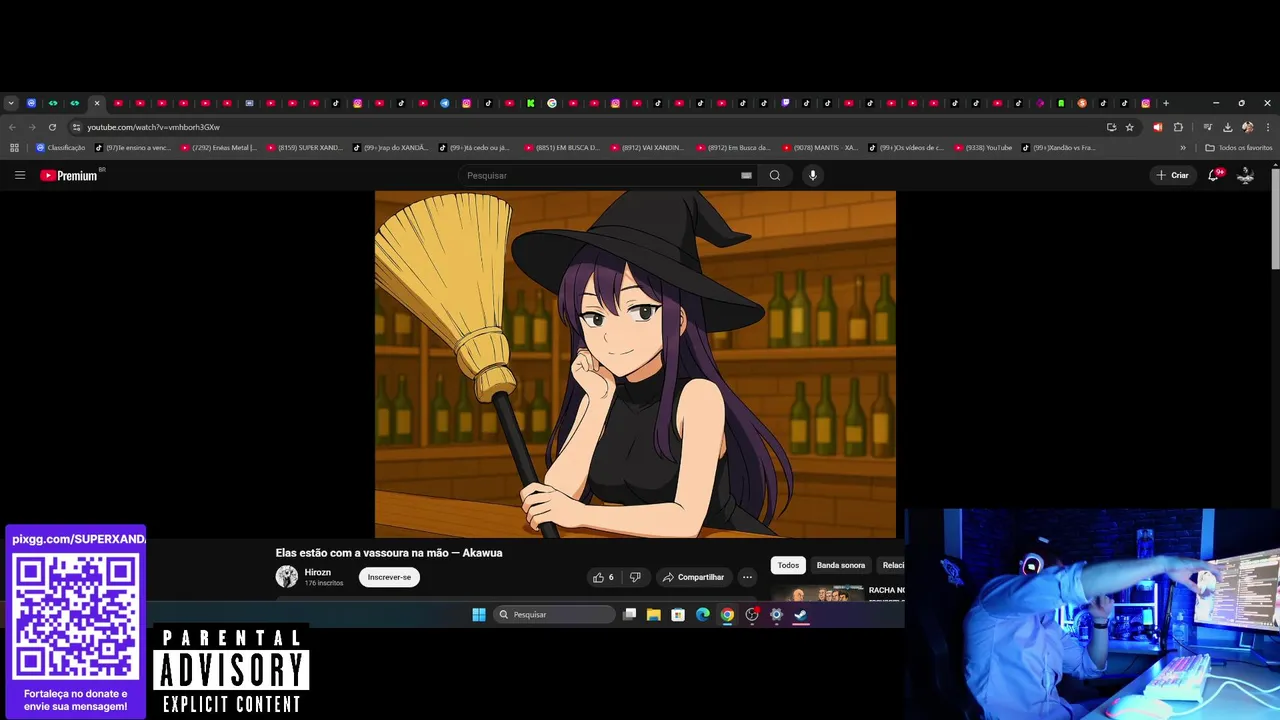Viewport: 1280px width, 720px height.
Task: Open more actions three-dot menu under video
Action: point(747,577)
